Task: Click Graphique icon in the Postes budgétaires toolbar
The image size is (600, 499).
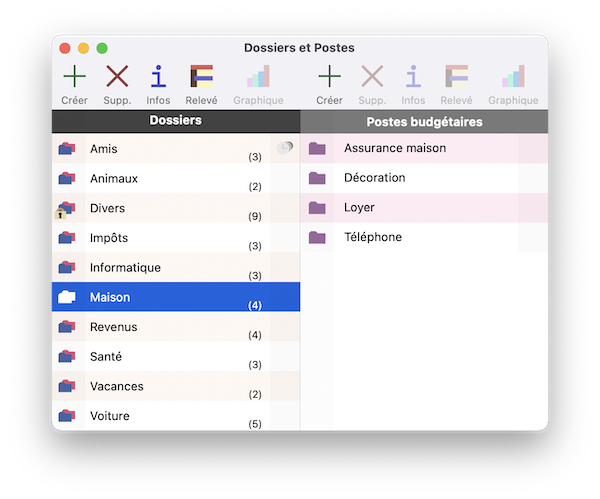Action: point(513,76)
